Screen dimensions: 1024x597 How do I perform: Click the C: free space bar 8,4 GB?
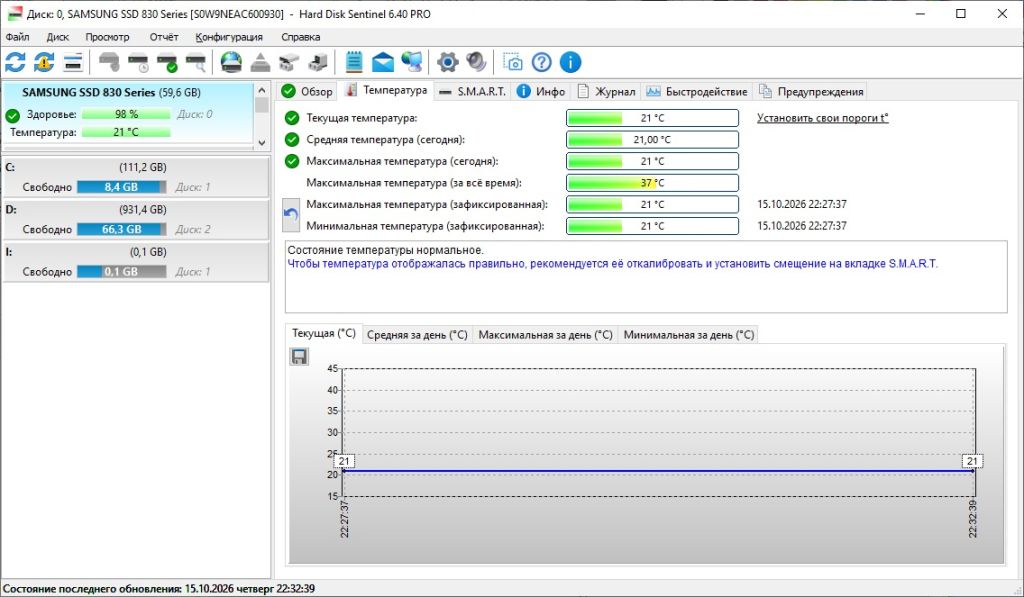(x=121, y=187)
